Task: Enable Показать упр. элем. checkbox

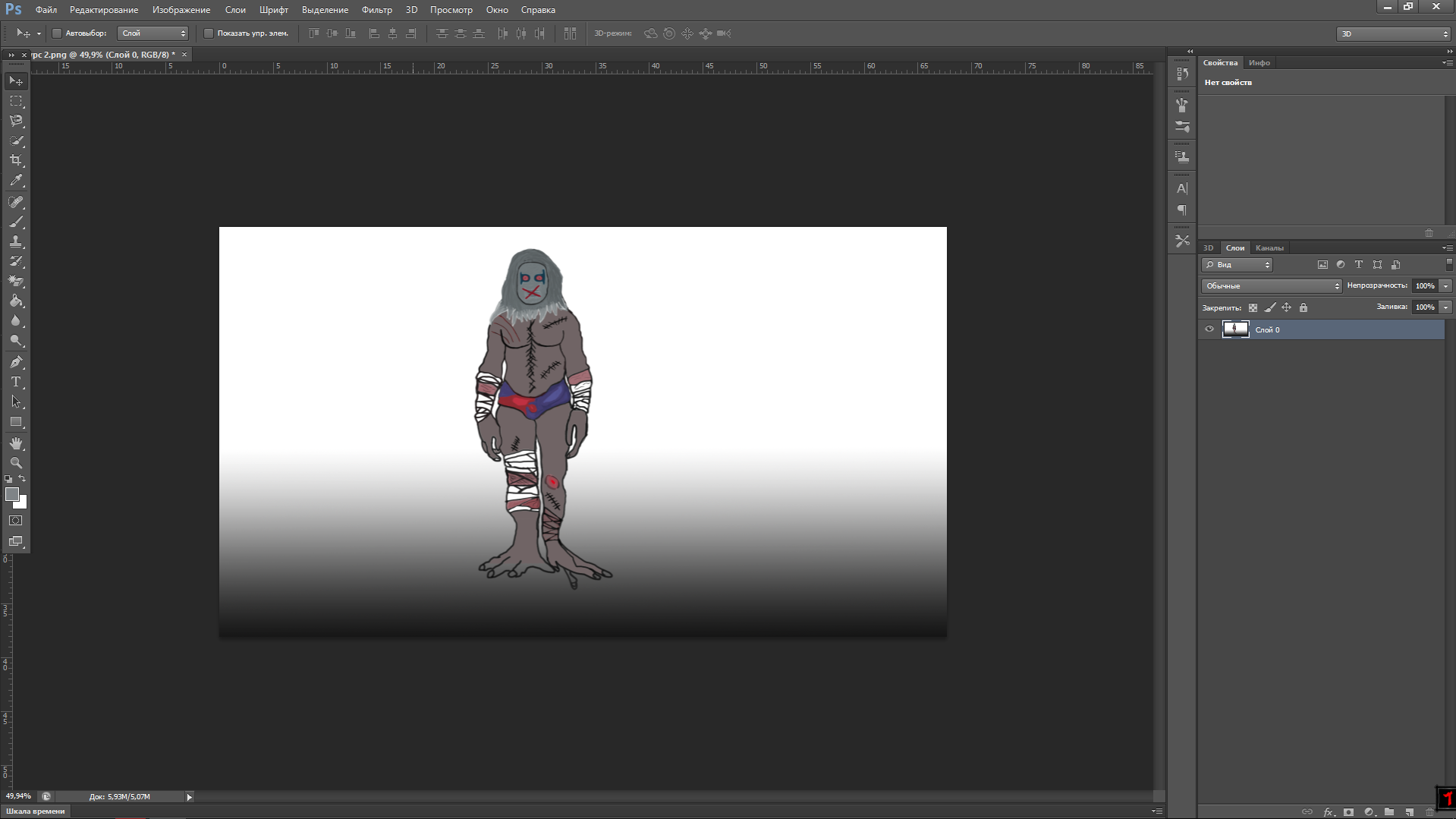Action: pos(209,33)
